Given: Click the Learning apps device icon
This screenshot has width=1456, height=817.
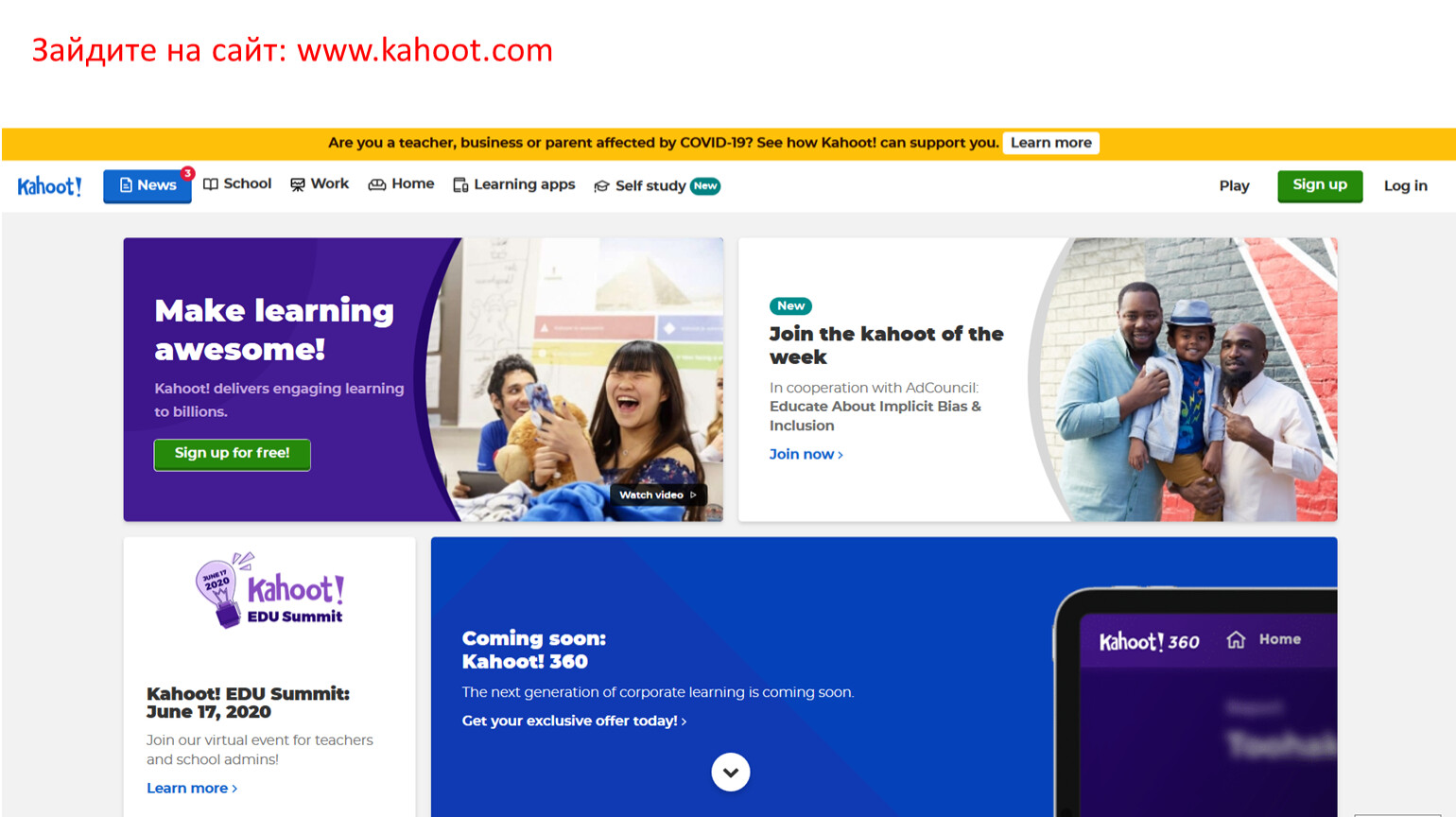Looking at the screenshot, I should pyautogui.click(x=460, y=185).
